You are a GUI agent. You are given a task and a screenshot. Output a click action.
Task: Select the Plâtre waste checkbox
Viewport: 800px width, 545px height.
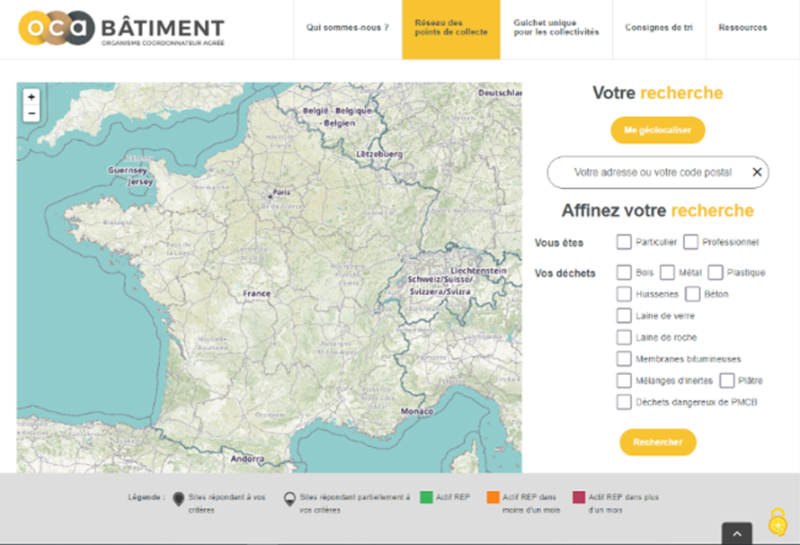point(727,380)
